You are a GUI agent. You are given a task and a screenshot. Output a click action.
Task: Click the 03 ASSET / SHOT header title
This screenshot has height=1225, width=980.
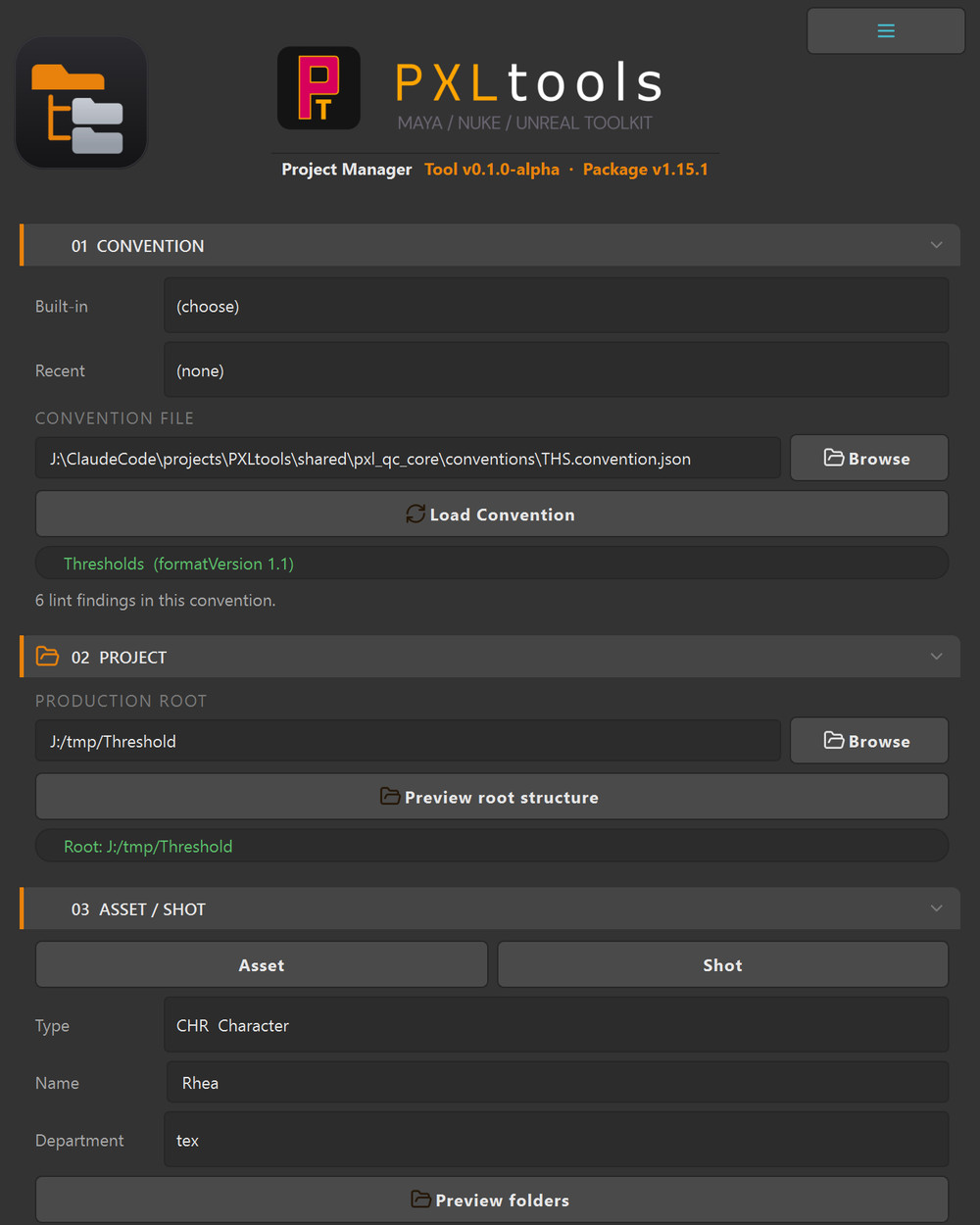[x=138, y=909]
